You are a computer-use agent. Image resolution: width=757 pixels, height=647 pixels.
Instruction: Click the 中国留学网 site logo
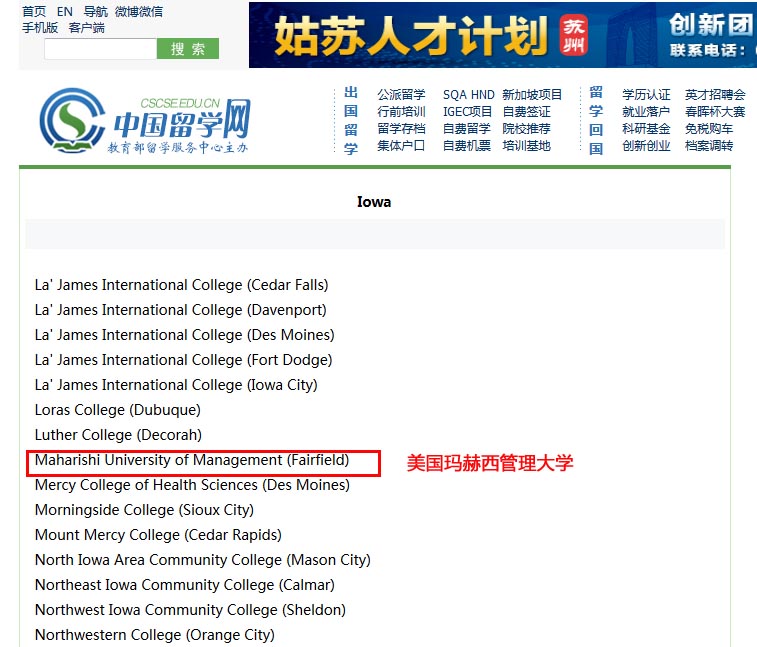click(145, 121)
